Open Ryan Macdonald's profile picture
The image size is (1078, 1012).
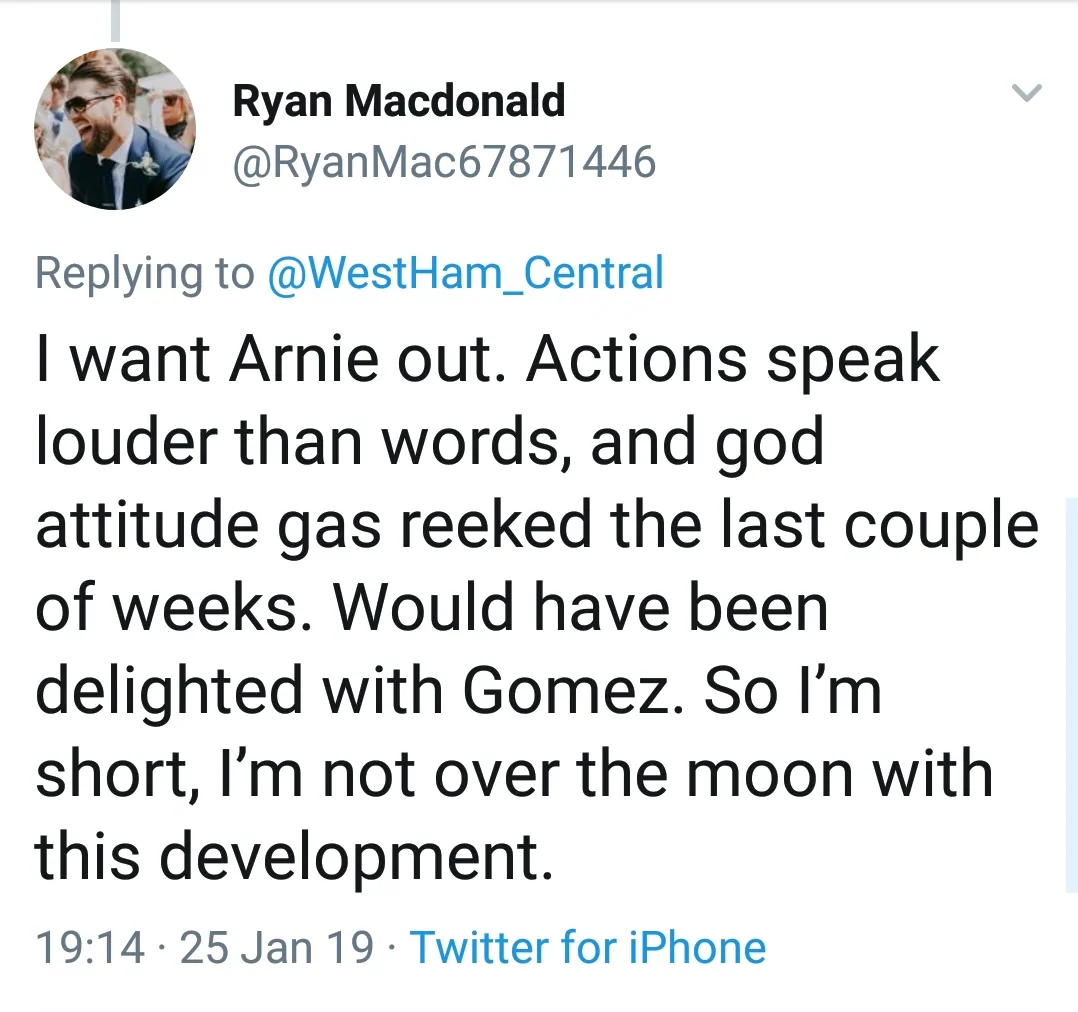click(x=114, y=129)
